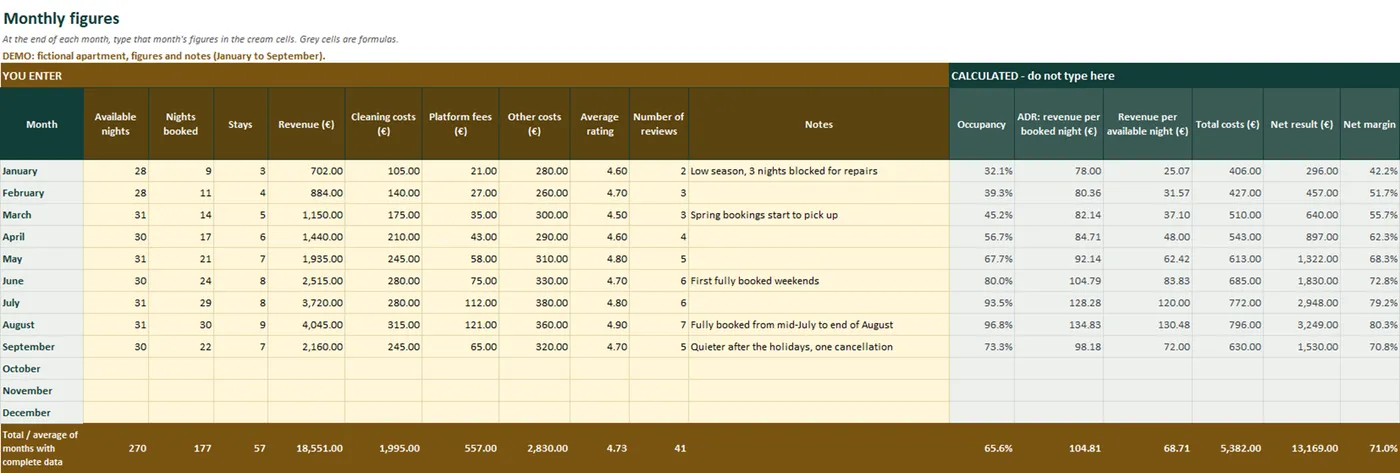Click the 'Net margin' column header
1400x473 pixels.
1369,124
